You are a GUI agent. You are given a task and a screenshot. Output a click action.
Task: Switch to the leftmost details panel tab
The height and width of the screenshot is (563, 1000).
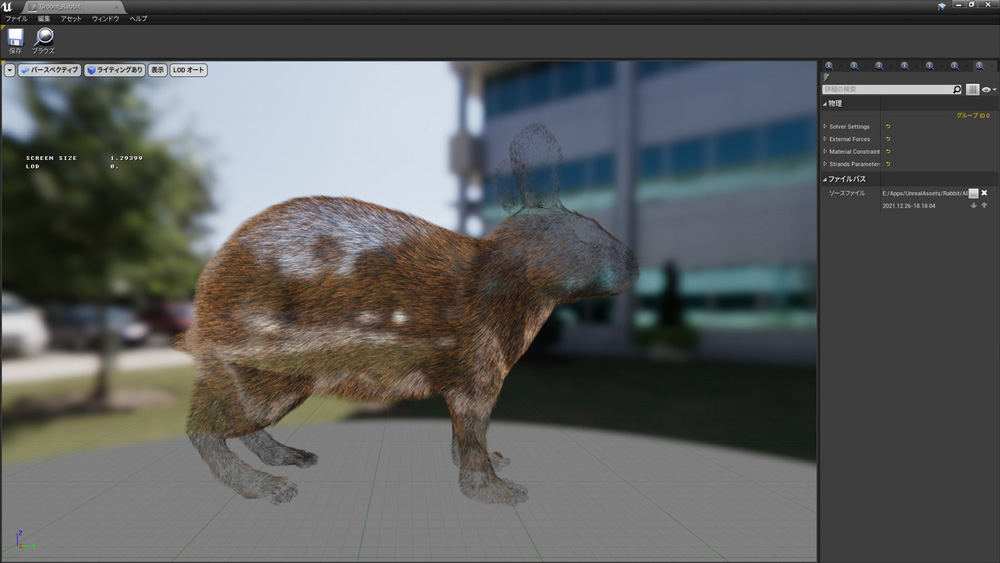(x=829, y=66)
